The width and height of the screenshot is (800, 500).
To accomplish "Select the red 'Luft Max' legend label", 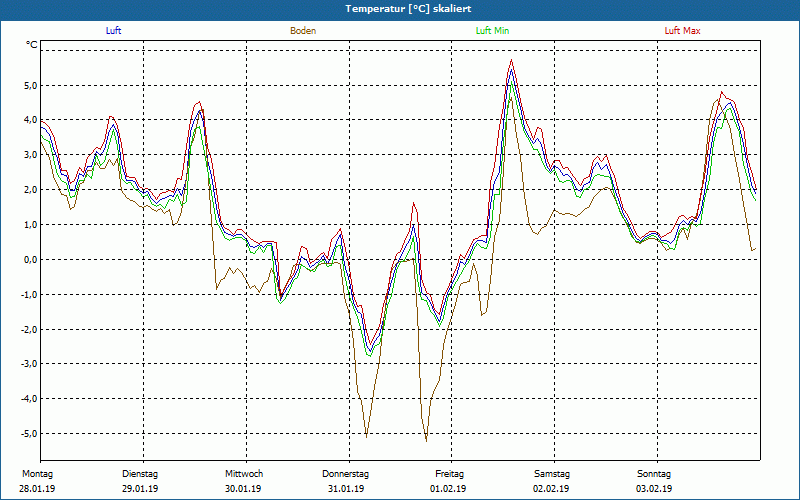I will click(682, 31).
